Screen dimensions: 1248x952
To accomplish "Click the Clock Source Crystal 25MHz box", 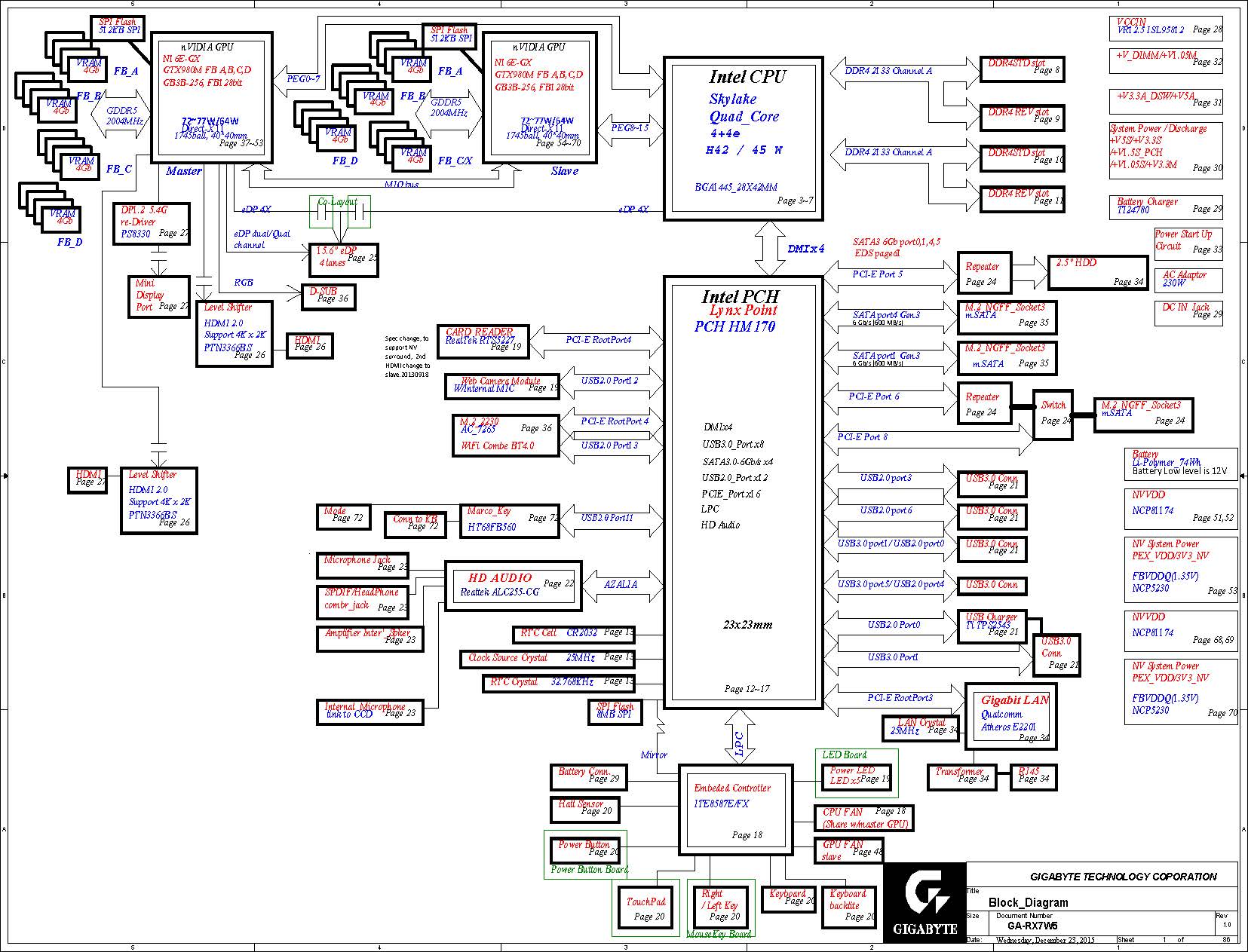I will (547, 660).
